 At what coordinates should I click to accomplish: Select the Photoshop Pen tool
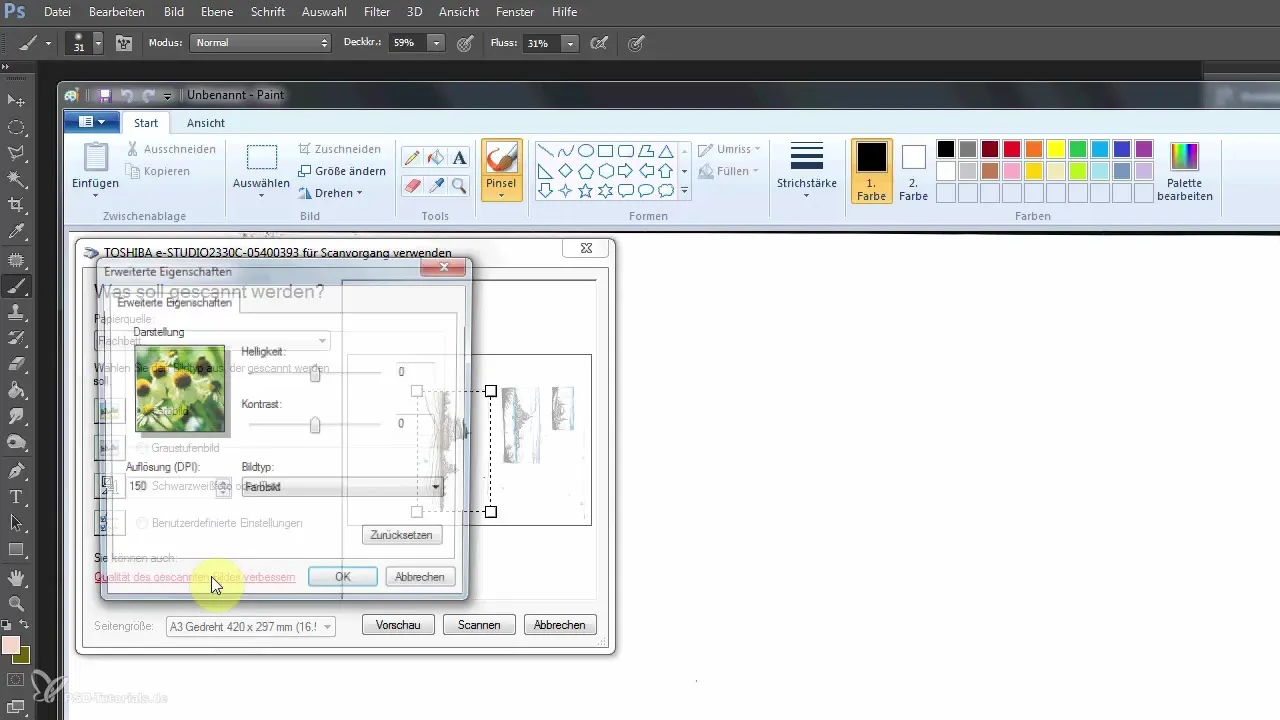[x=16, y=470]
